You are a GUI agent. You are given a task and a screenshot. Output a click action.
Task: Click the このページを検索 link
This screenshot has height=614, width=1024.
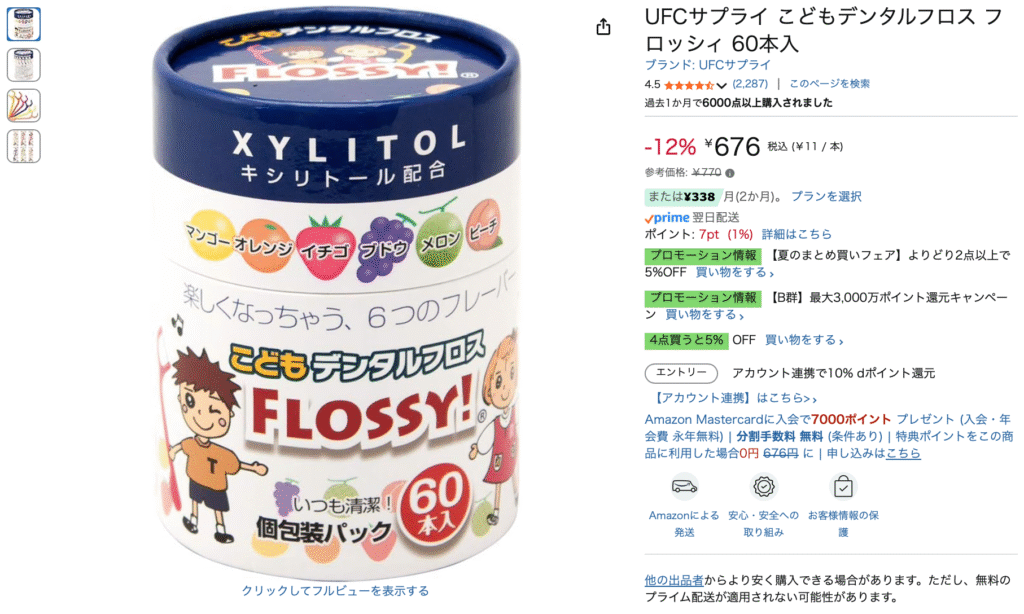[829, 84]
